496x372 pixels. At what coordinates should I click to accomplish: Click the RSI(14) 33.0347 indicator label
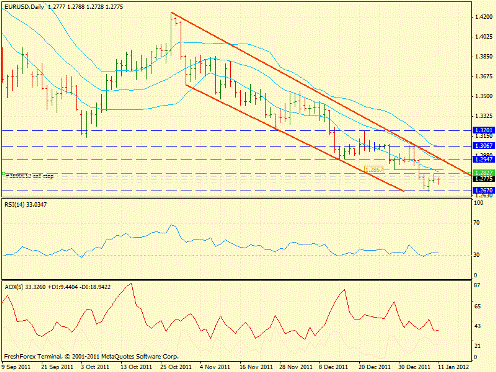(26, 205)
